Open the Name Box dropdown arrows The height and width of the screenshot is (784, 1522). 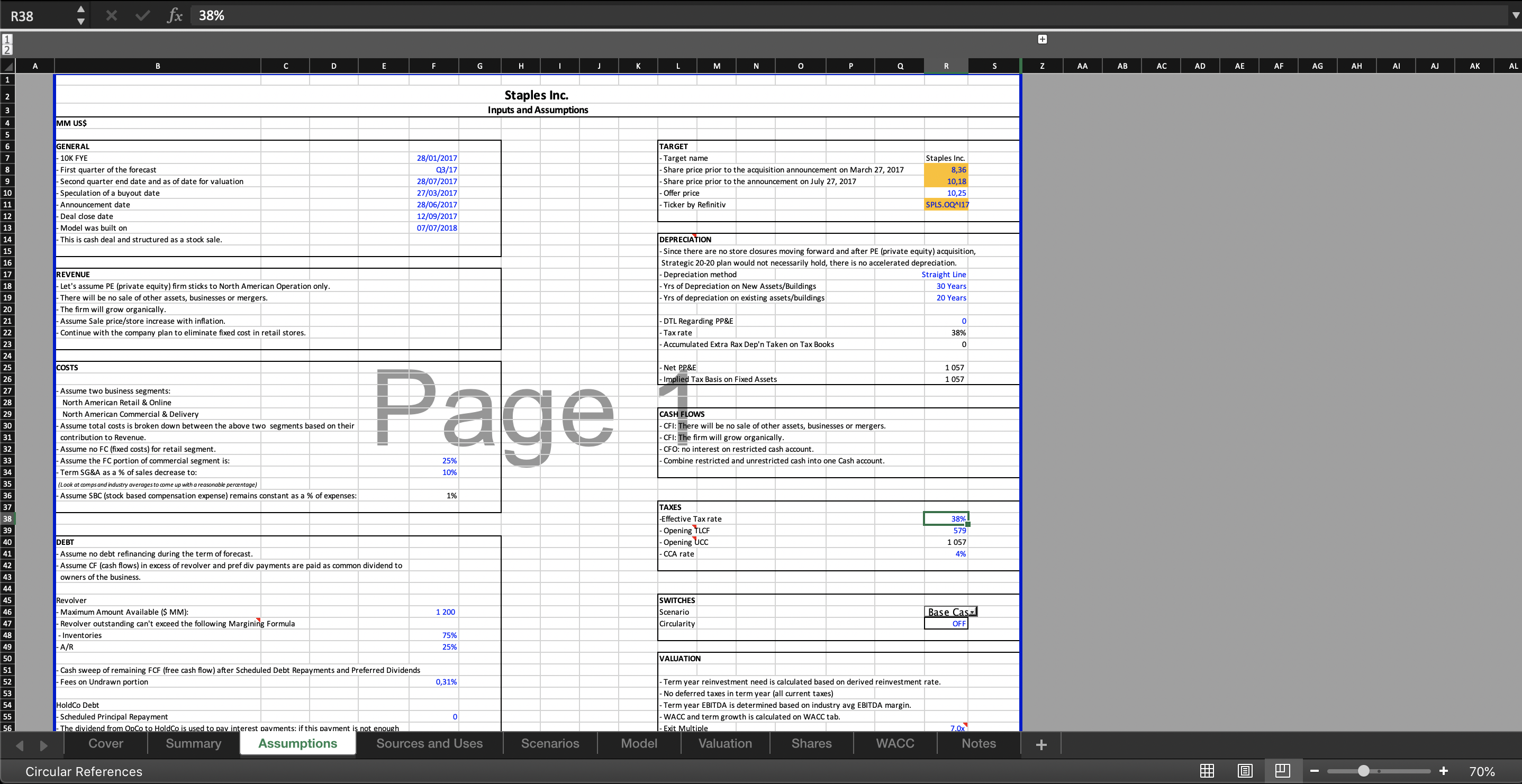81,15
